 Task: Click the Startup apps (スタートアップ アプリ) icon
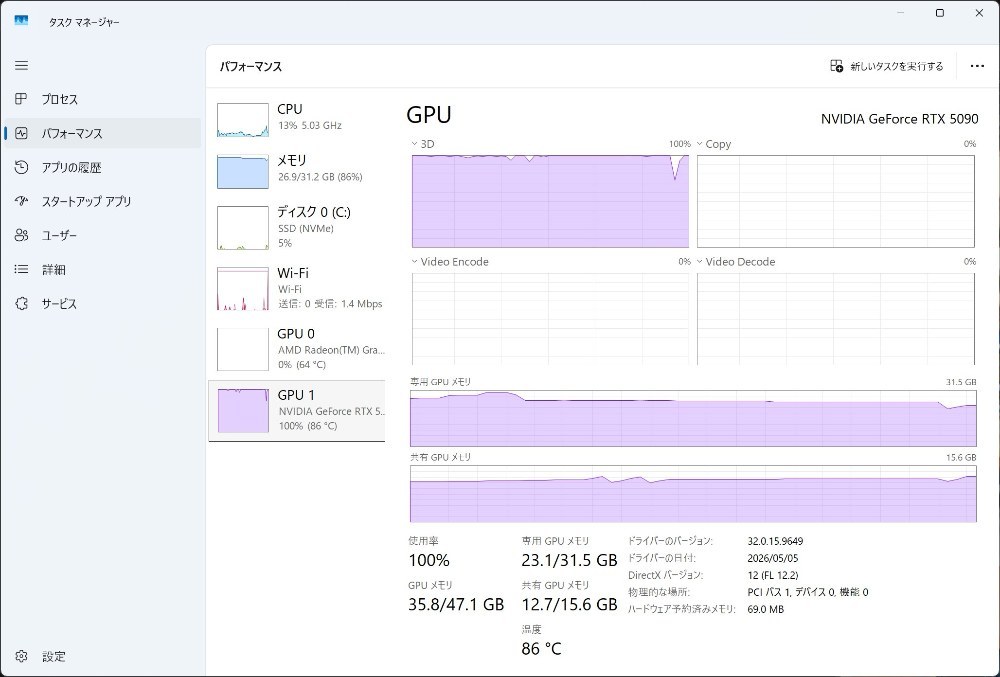coord(21,201)
